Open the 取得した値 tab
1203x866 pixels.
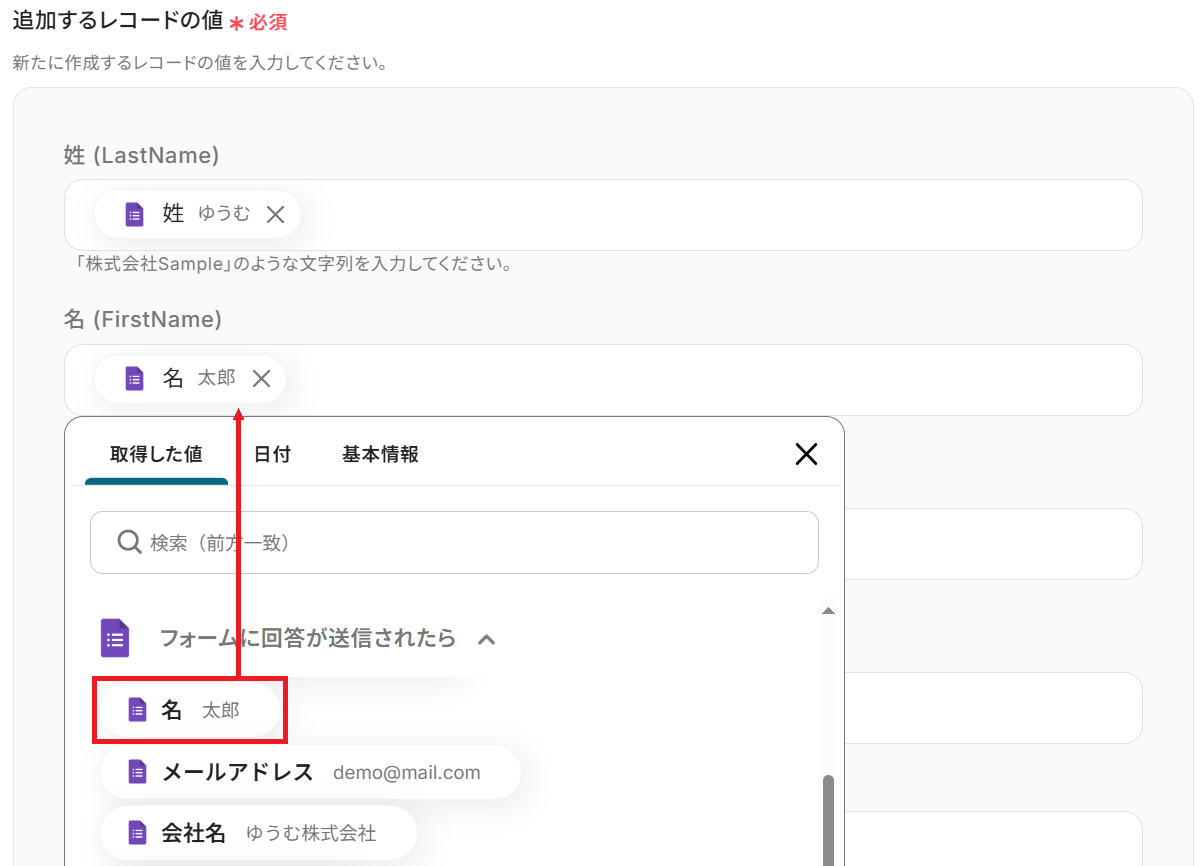click(156, 454)
